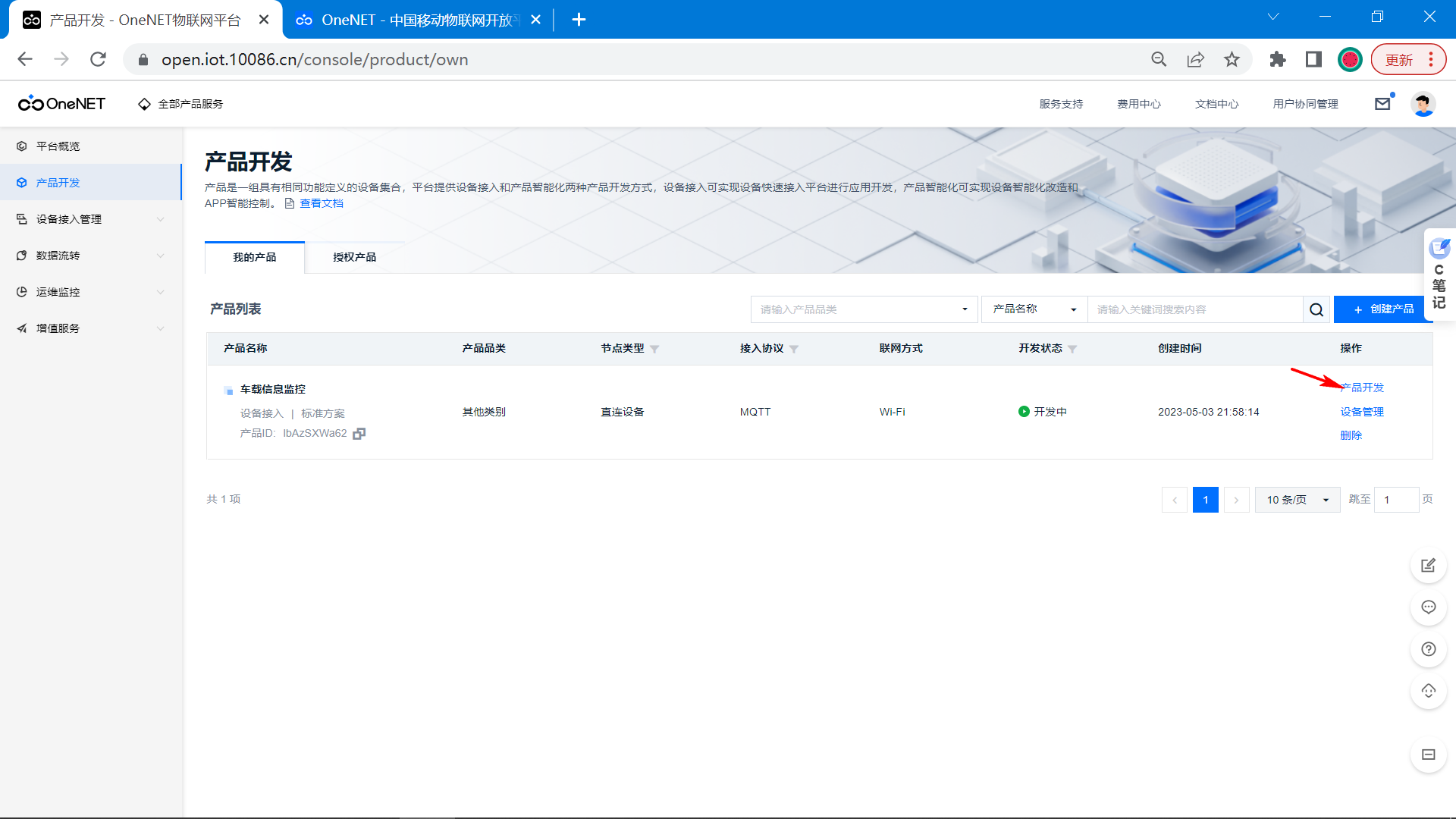
Task: Open the user avatar menu
Action: click(x=1423, y=104)
